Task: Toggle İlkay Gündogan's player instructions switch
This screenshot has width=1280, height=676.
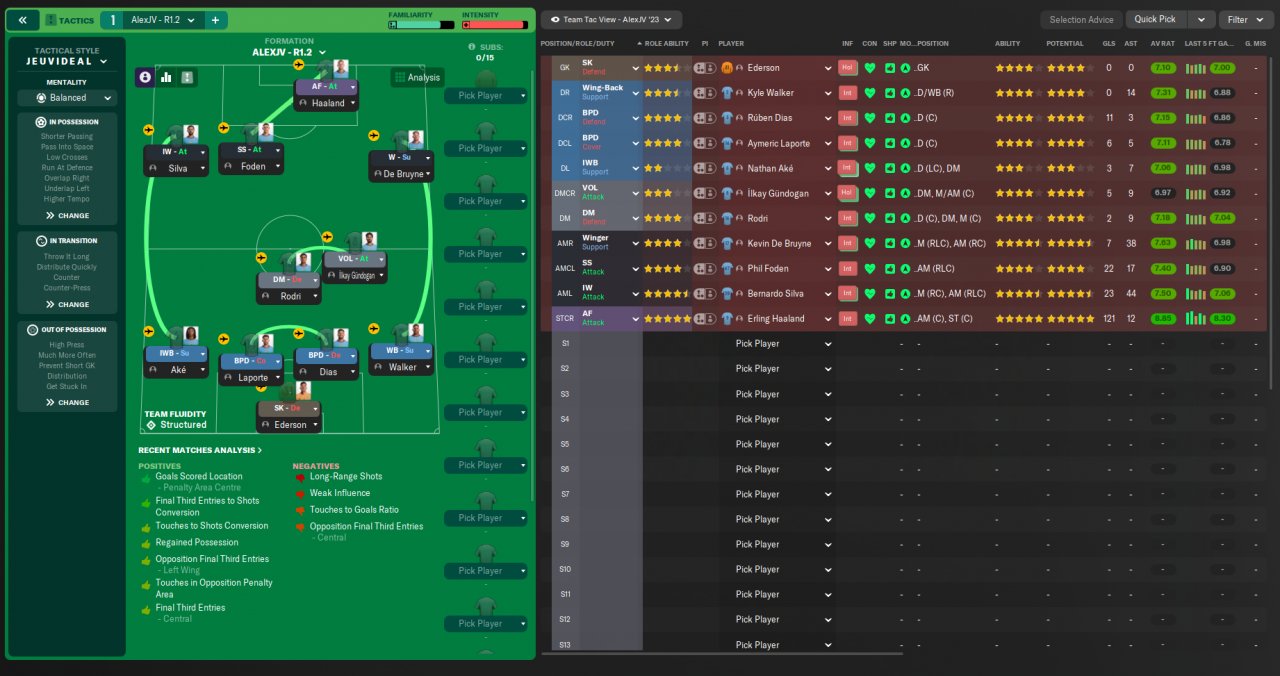Action: pos(706,193)
